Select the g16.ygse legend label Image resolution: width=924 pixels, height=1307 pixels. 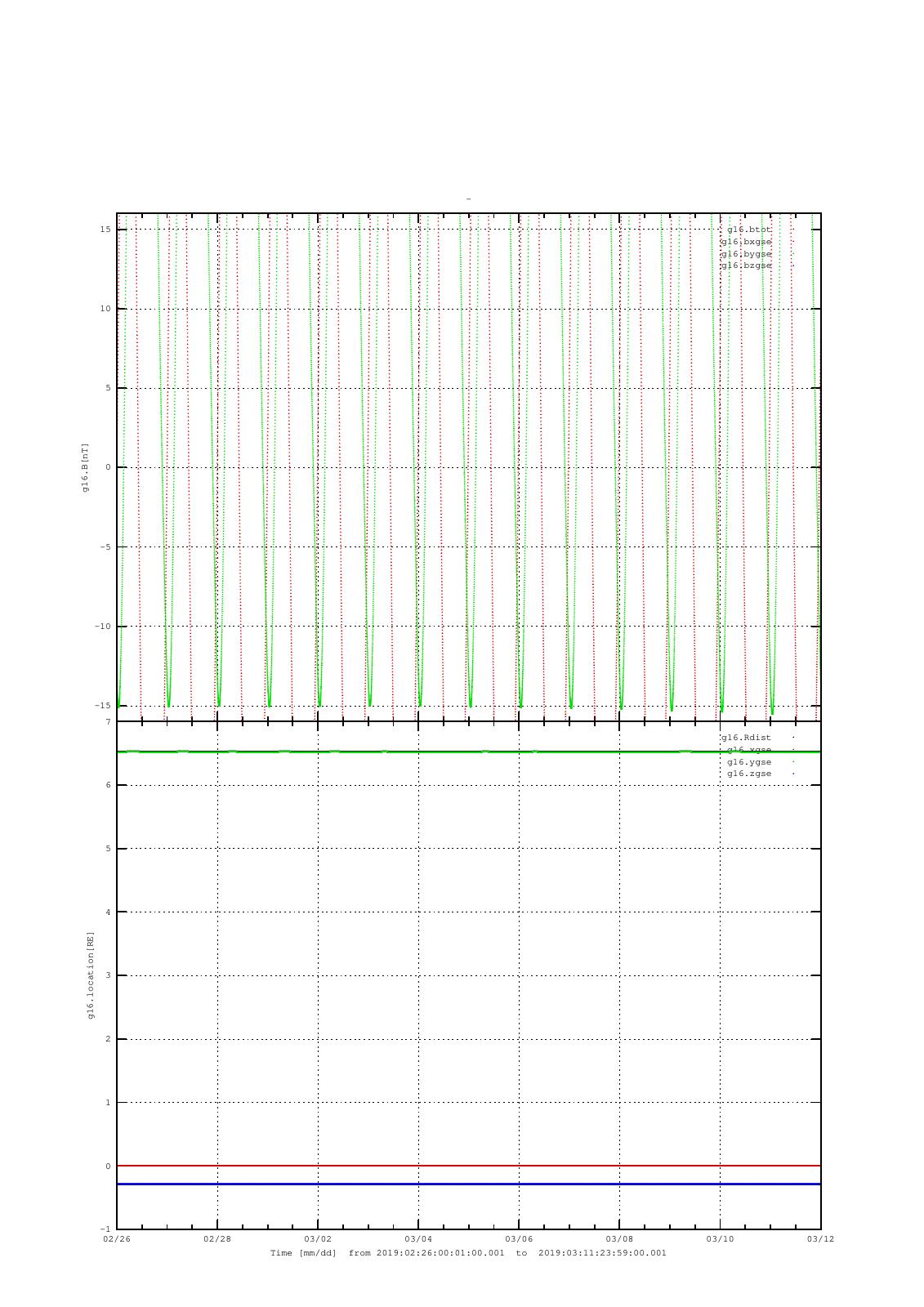(749, 762)
